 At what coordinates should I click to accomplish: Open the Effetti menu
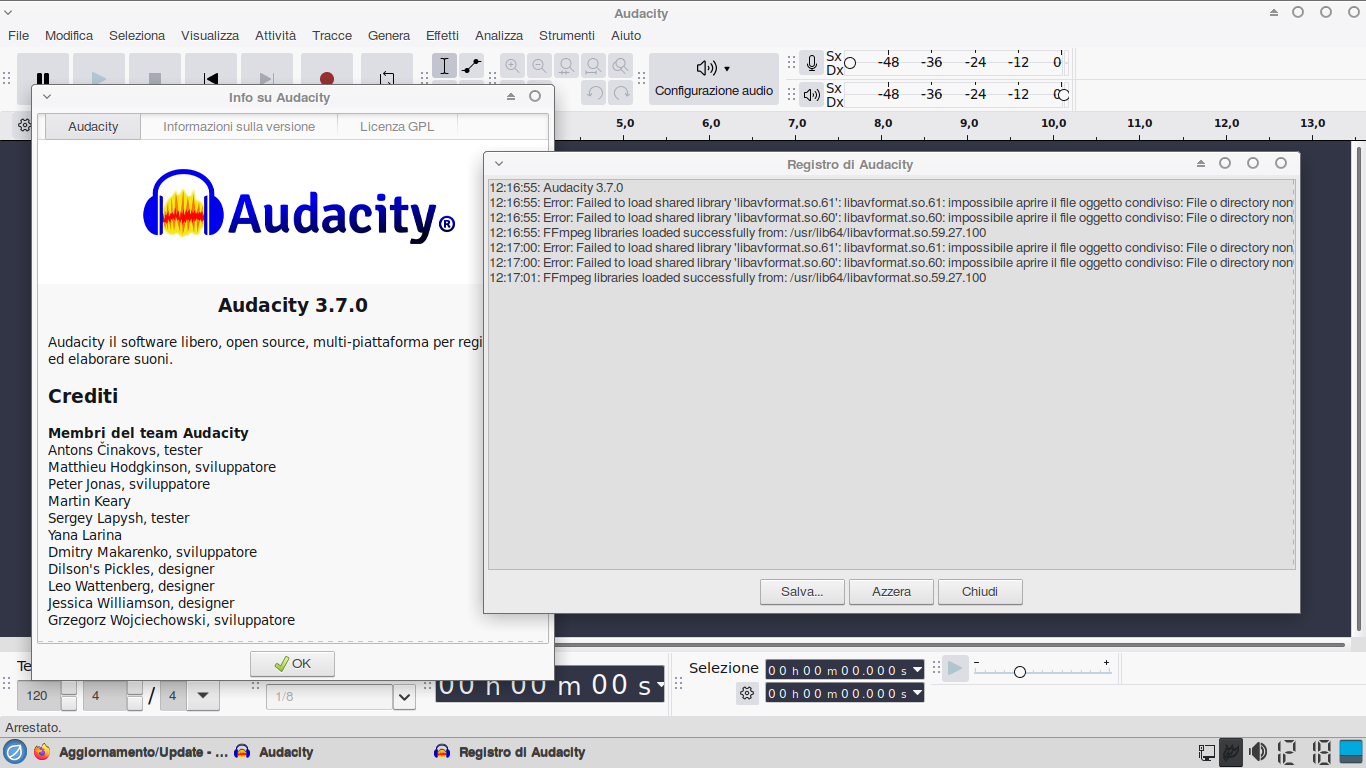[x=442, y=35]
